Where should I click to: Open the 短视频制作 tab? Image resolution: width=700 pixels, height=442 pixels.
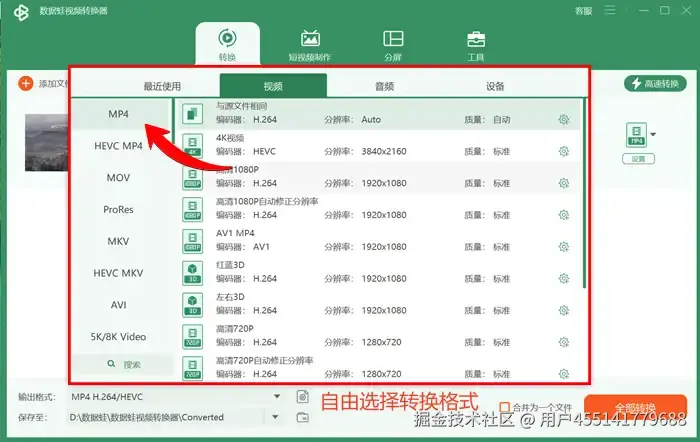coord(310,45)
